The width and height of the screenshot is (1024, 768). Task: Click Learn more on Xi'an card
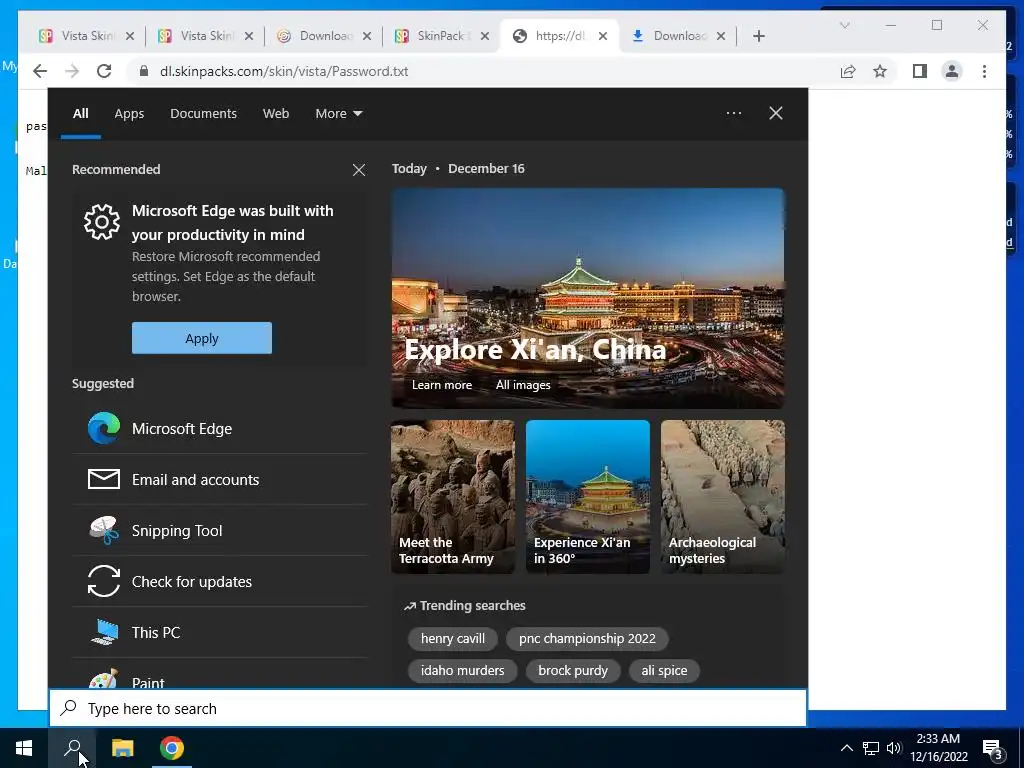click(441, 385)
